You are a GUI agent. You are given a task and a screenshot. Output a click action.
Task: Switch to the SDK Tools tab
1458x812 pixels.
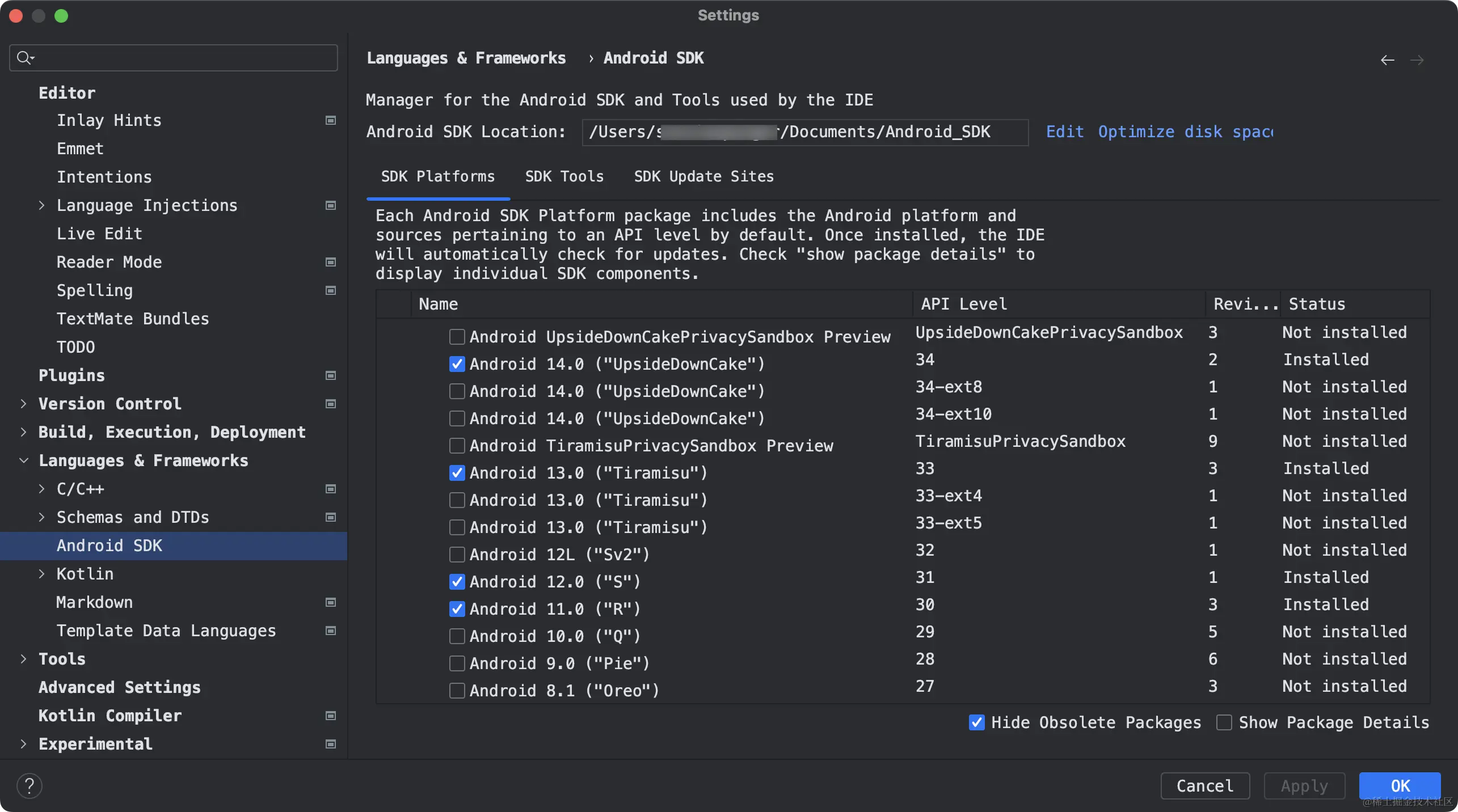pos(564,176)
